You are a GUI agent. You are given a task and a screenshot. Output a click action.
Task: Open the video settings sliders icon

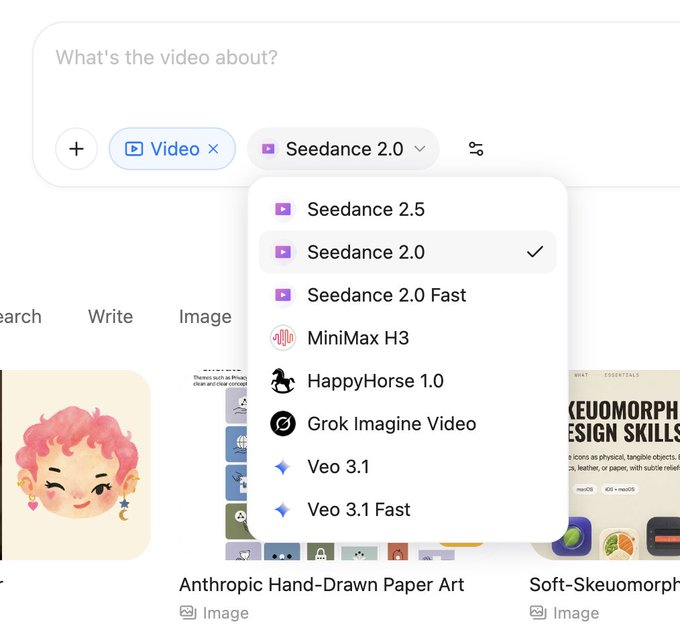point(476,149)
